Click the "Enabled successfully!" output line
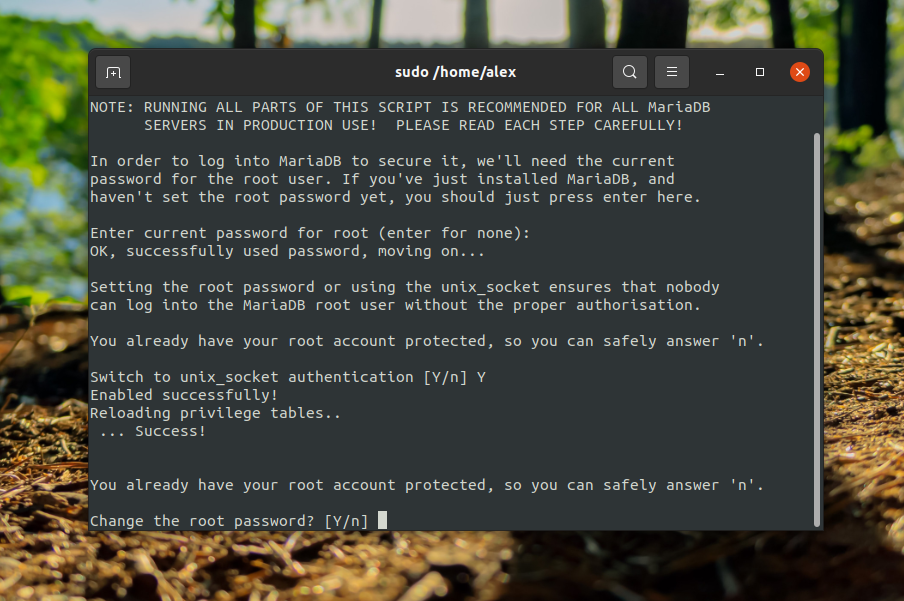 click(x=170, y=395)
